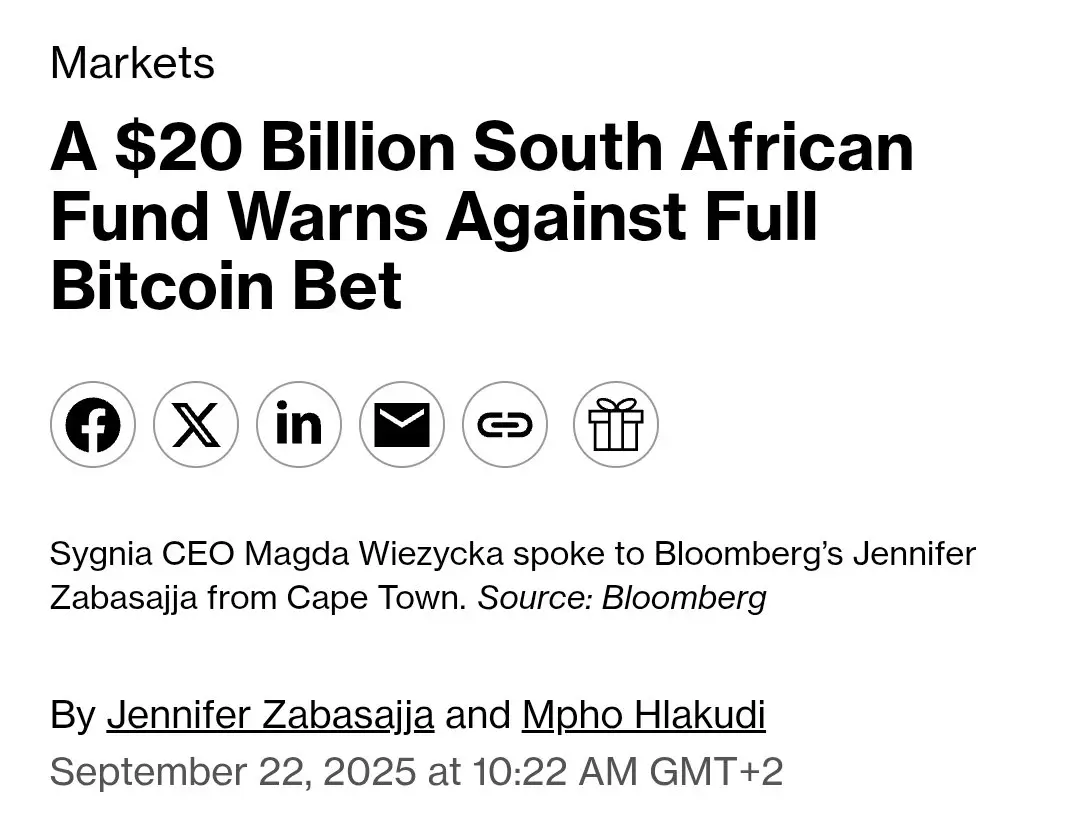The image size is (1080, 836).
Task: Select the "Source: Bloomberg" caption credit
Action: coord(622,597)
